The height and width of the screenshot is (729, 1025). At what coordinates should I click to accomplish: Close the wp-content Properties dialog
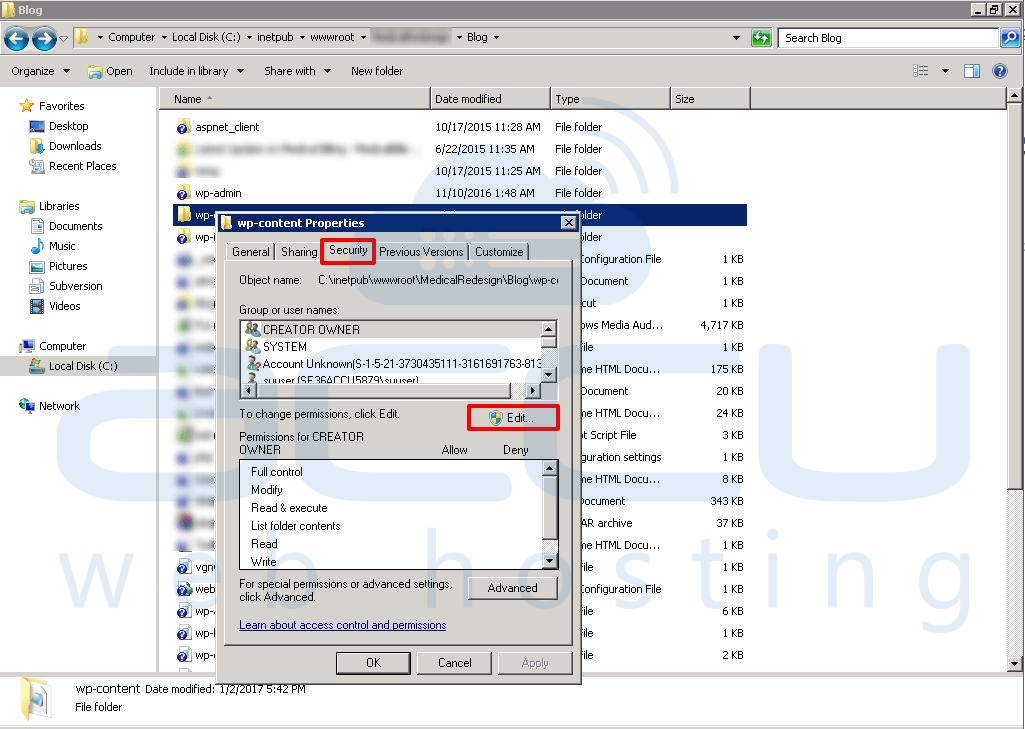569,222
